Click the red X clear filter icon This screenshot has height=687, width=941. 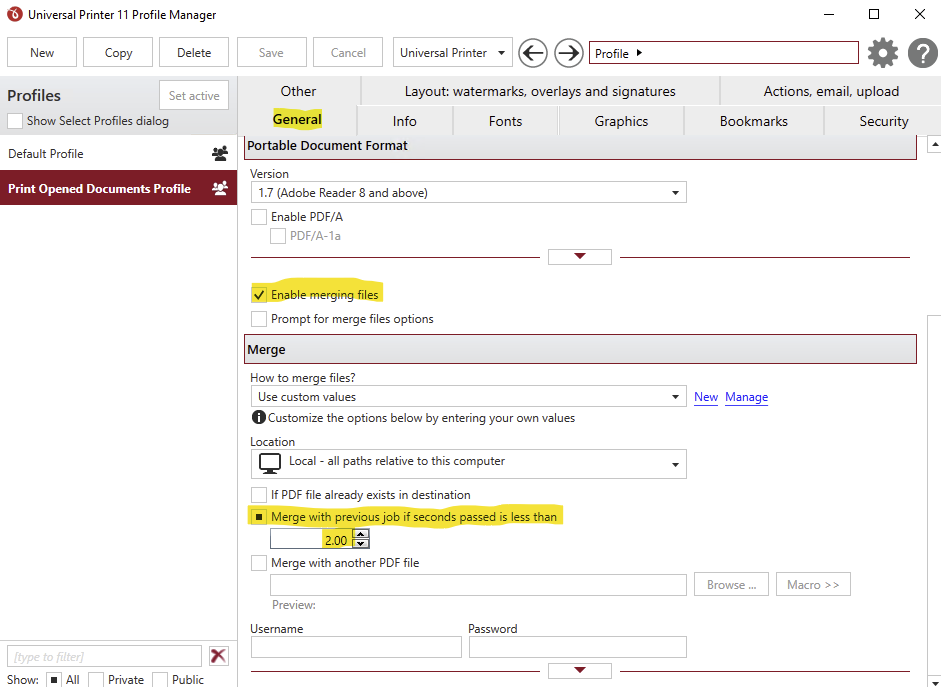(x=218, y=656)
